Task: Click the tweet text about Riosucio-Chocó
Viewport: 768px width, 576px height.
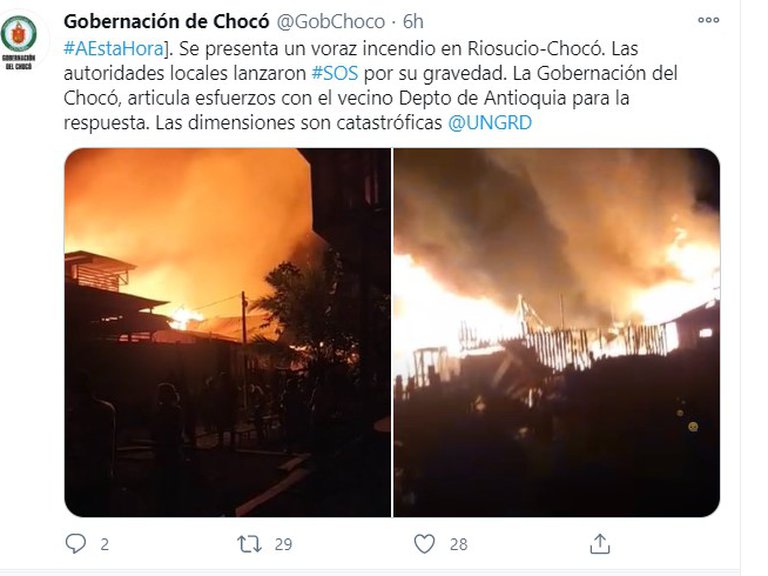Action: click(x=371, y=86)
